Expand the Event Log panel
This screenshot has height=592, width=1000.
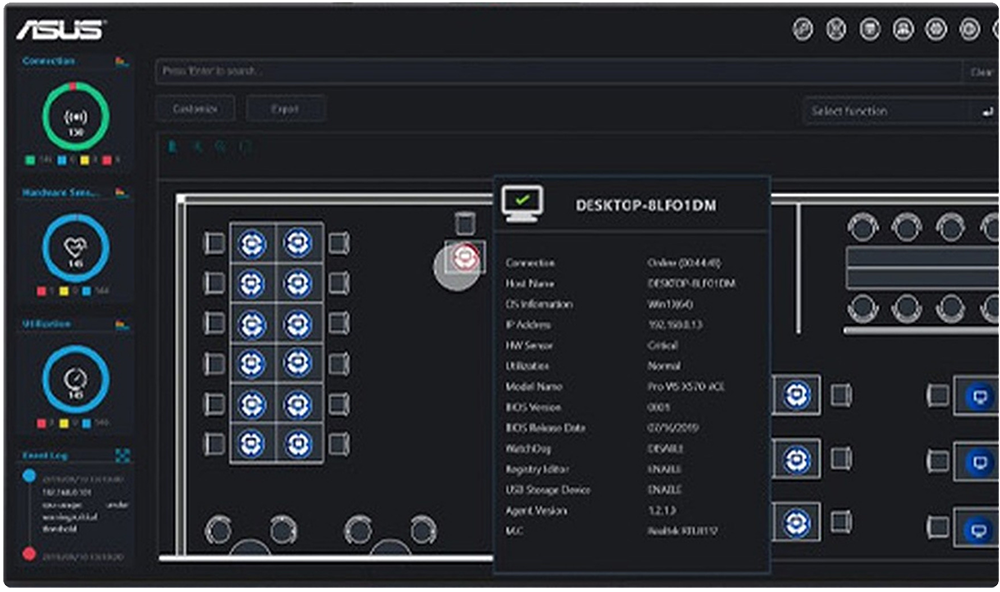point(122,455)
